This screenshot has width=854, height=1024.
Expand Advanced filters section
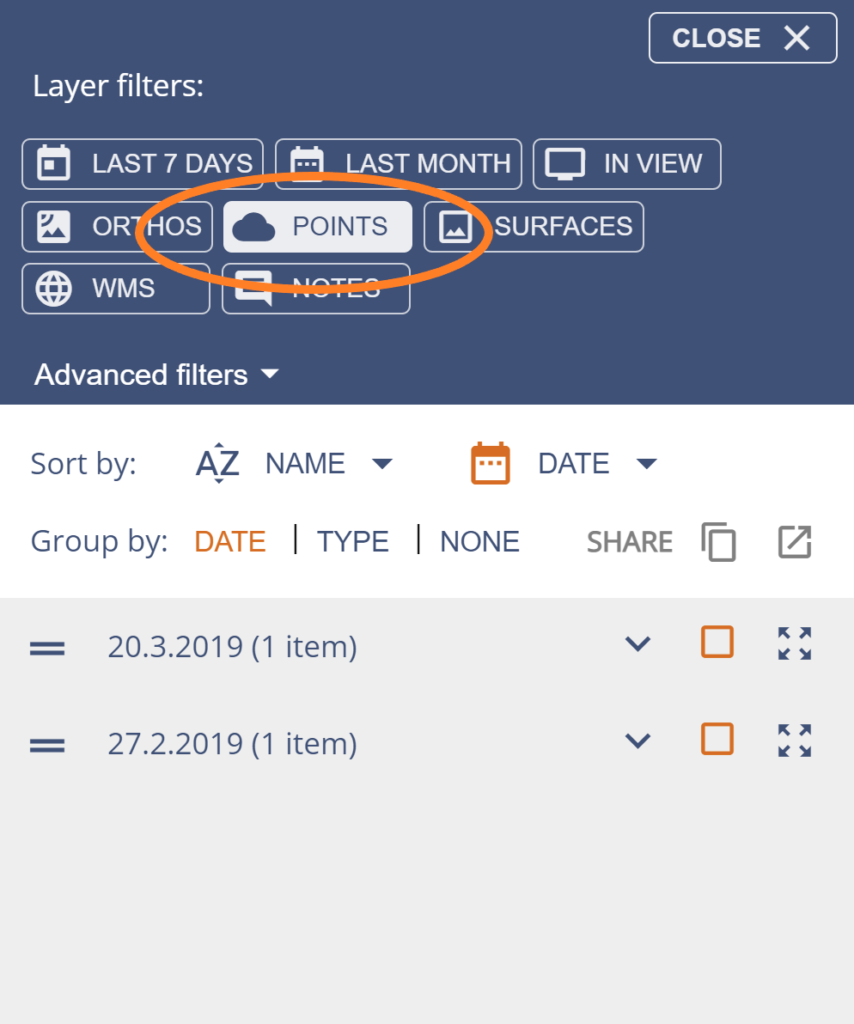[x=157, y=374]
